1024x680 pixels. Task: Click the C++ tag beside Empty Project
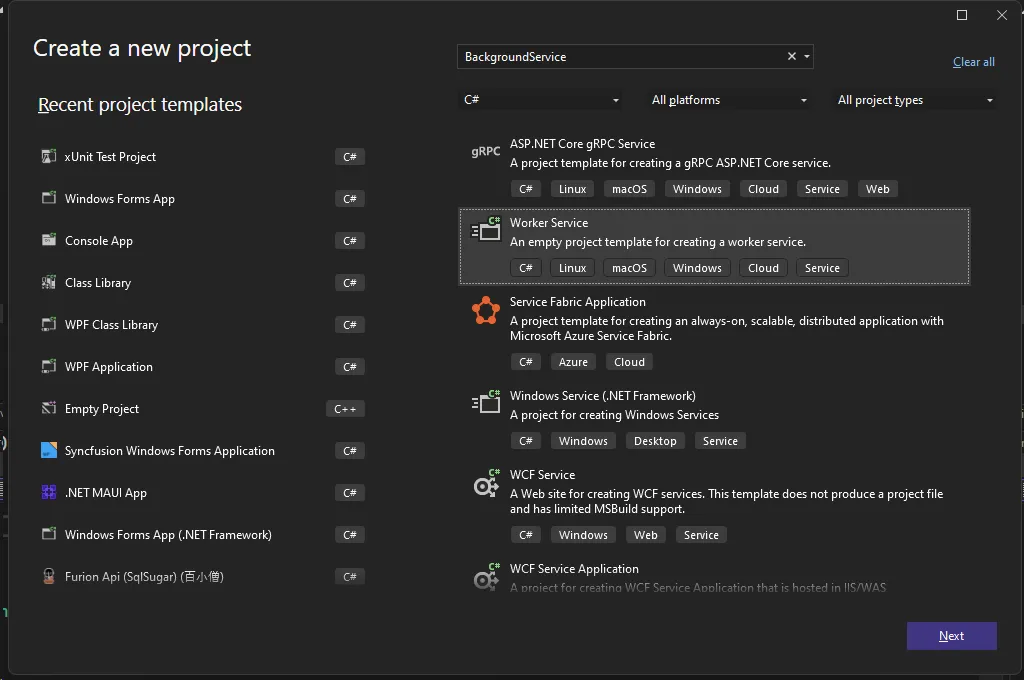click(x=345, y=409)
